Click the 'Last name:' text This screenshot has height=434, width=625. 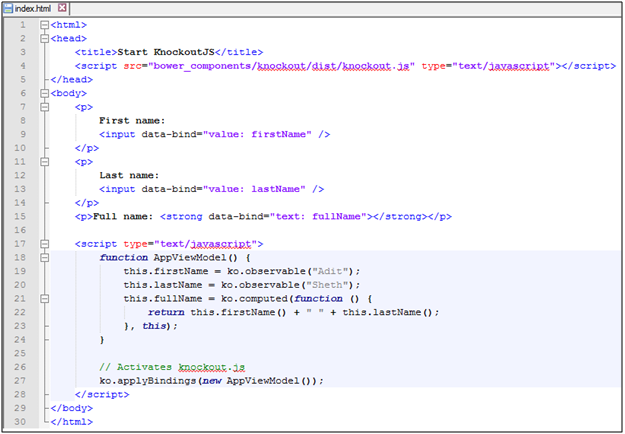click(129, 175)
